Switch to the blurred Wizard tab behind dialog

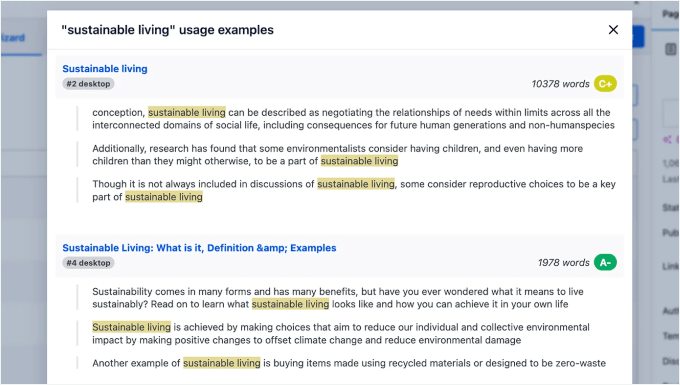click(13, 38)
